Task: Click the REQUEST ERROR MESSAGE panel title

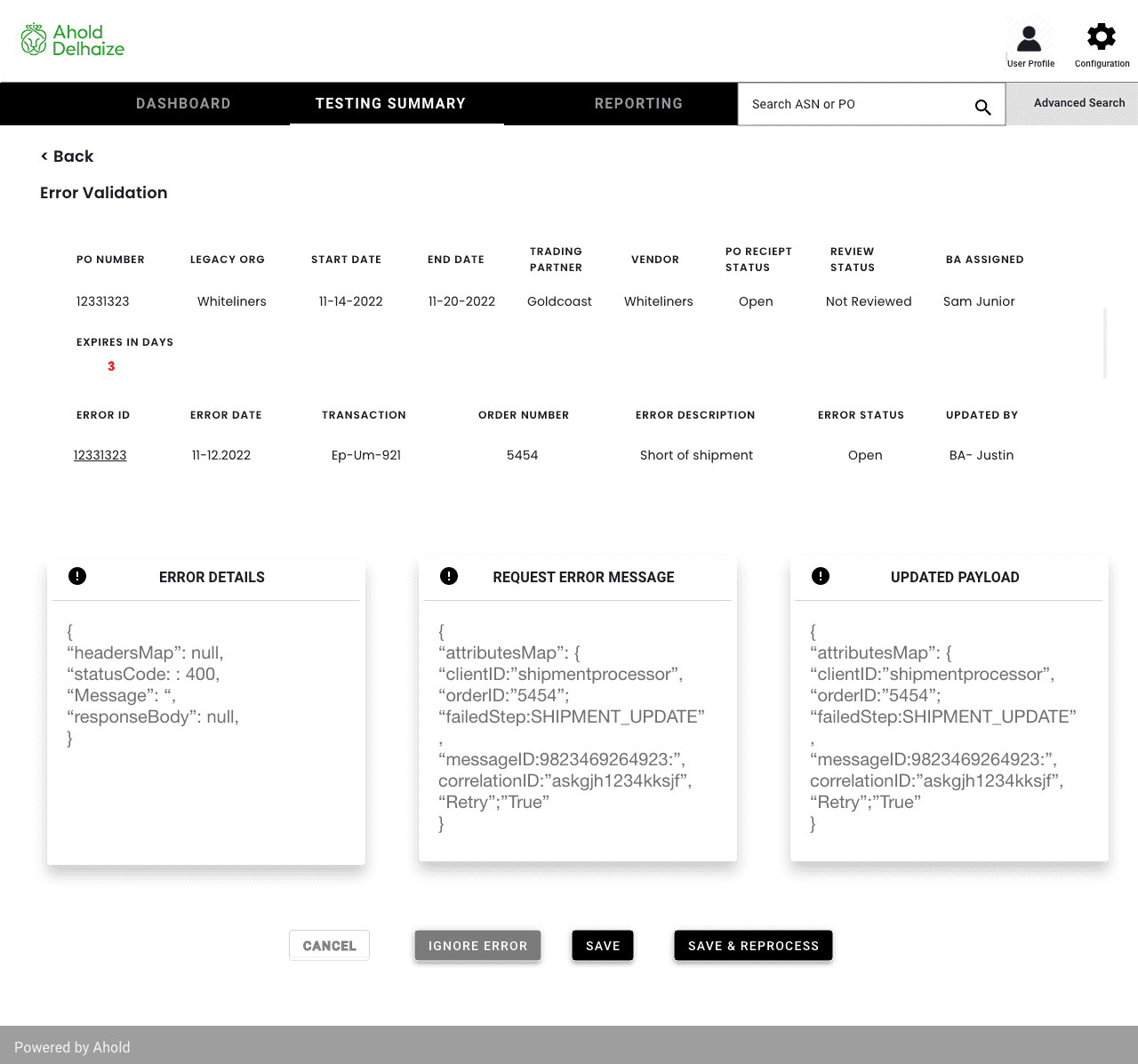Action: (x=583, y=577)
